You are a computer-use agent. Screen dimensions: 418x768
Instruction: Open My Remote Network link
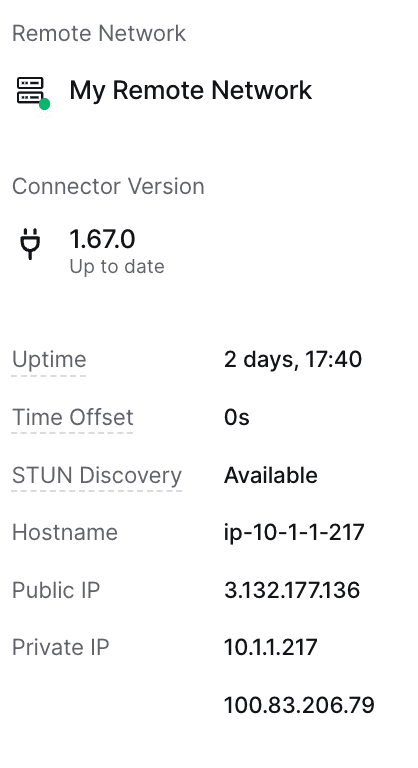(191, 90)
